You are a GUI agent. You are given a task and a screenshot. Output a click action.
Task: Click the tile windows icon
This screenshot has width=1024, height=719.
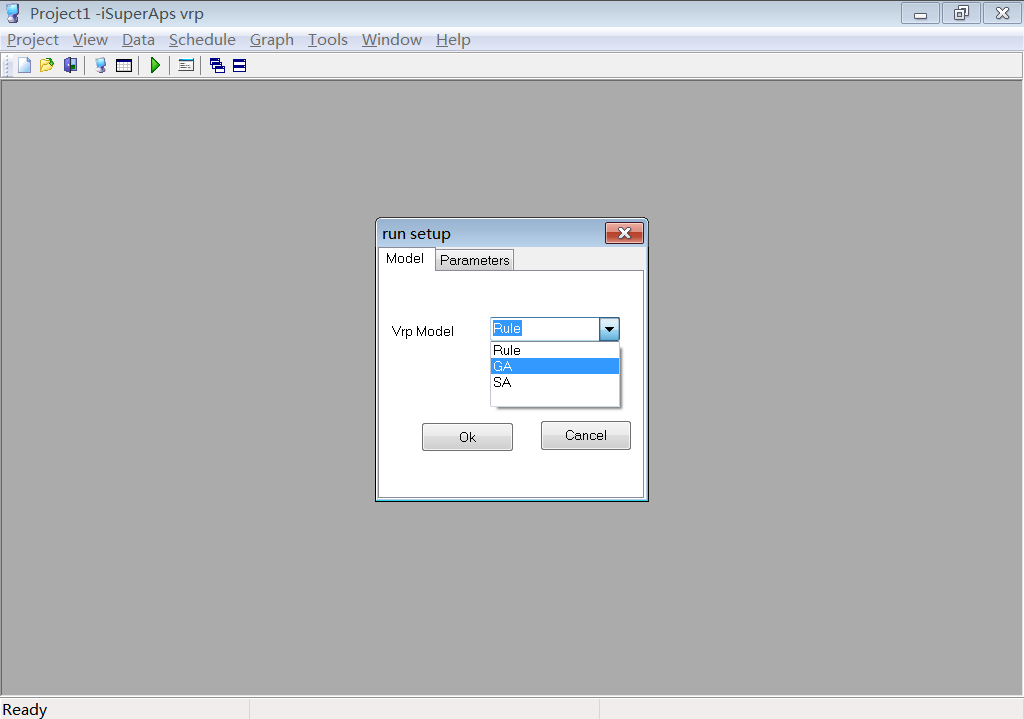click(240, 66)
